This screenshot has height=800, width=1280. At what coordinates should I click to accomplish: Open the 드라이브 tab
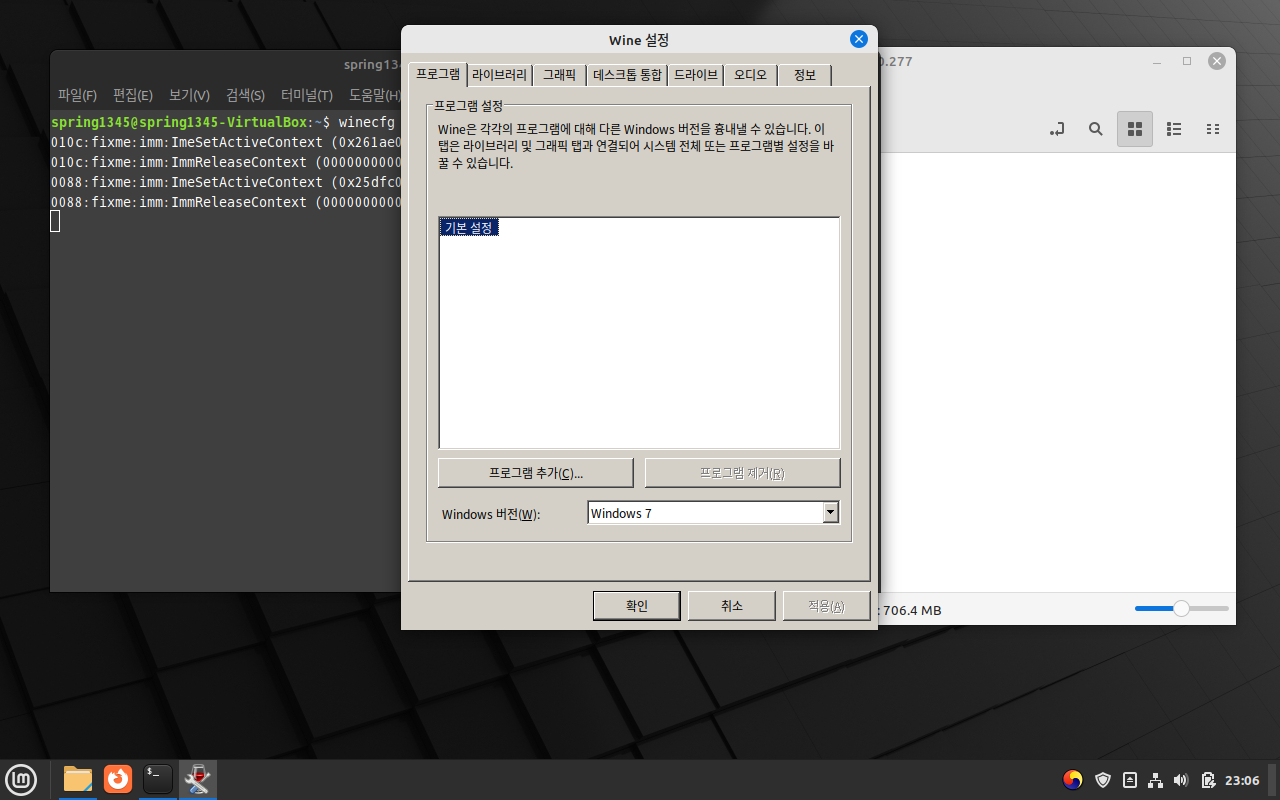pos(695,75)
